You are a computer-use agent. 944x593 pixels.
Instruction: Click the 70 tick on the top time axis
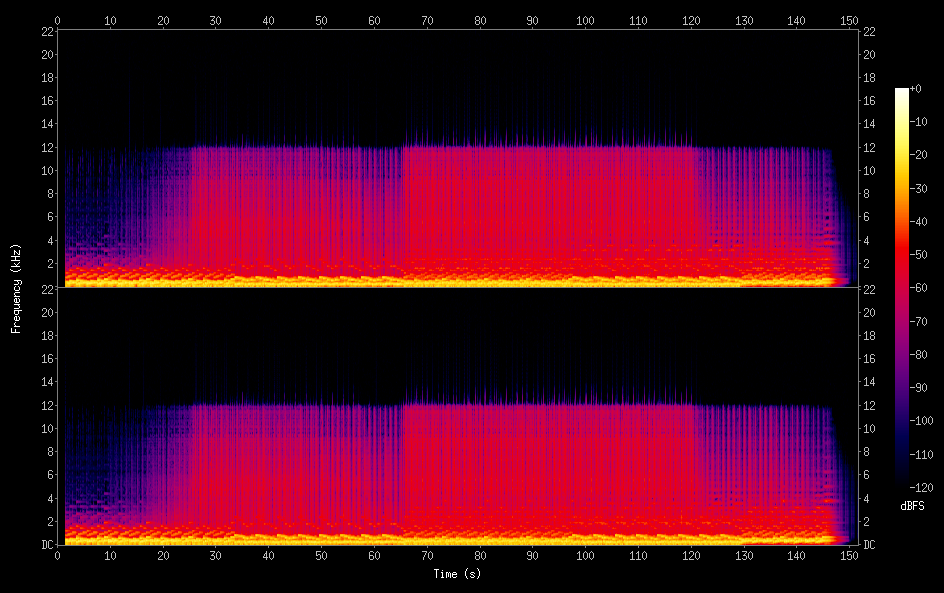coord(427,20)
